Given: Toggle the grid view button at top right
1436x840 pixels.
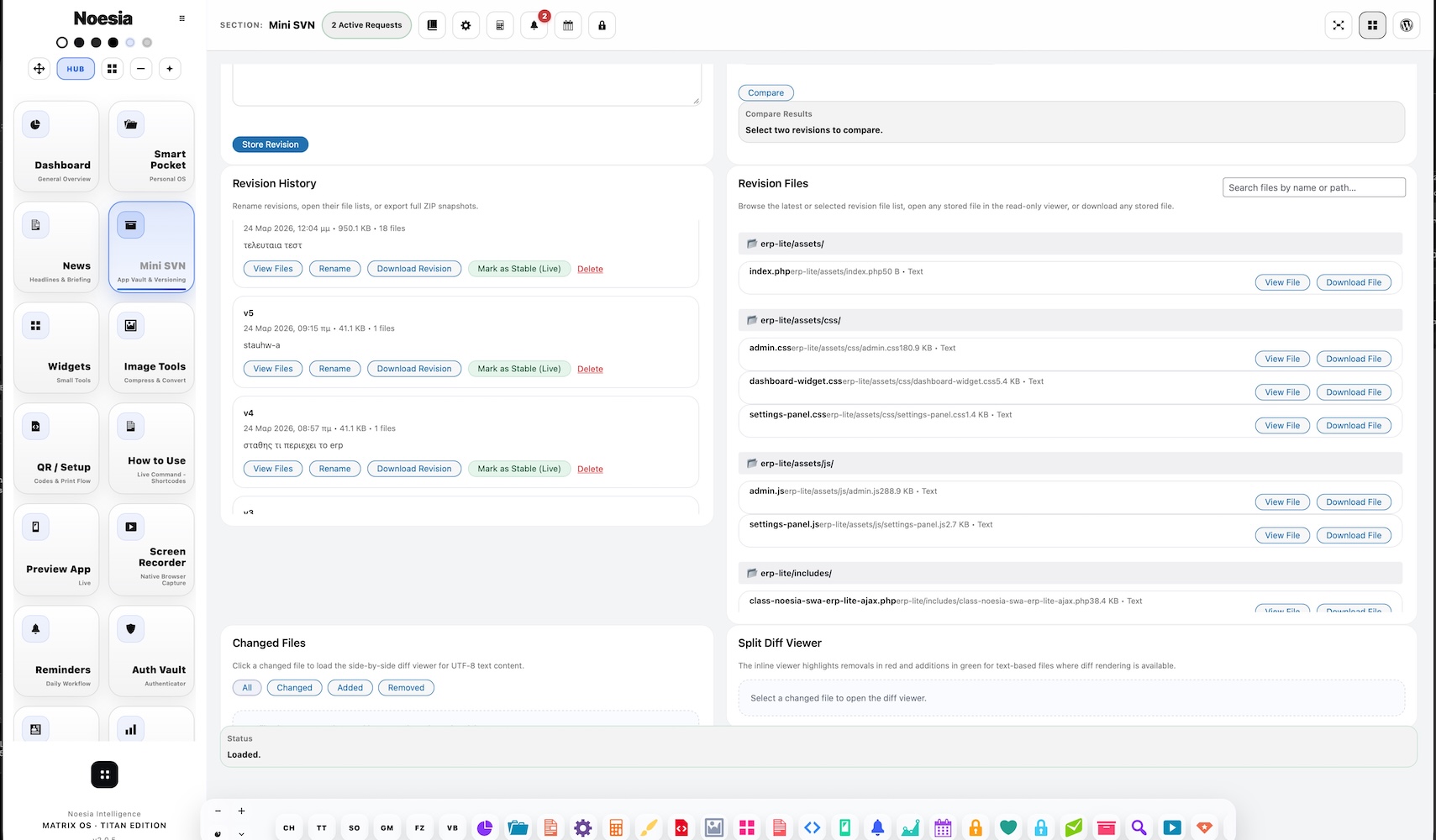Looking at the screenshot, I should pyautogui.click(x=1373, y=25).
